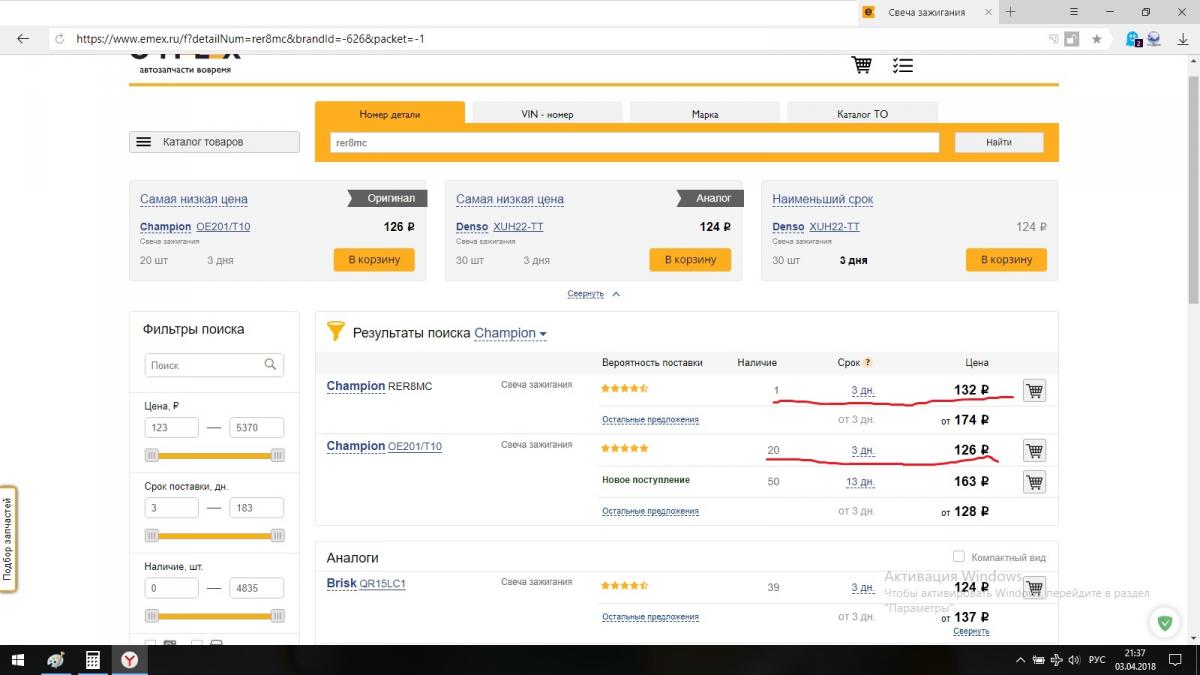Switch to the Каталог ТО tab

(x=862, y=114)
